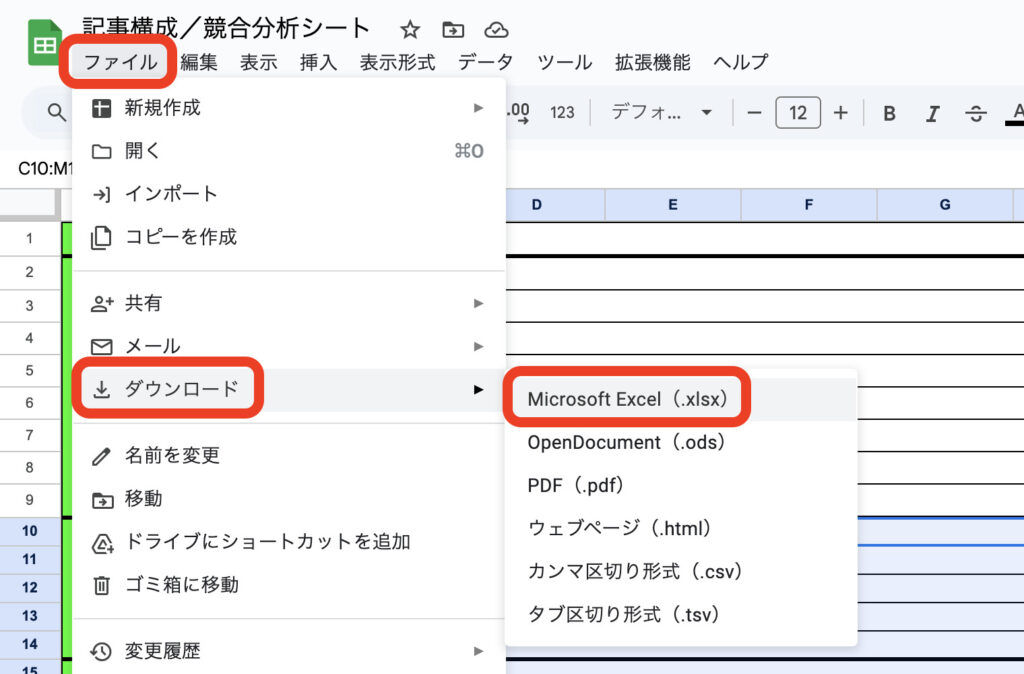
Task: Check the cloud save status icon
Action: click(495, 29)
